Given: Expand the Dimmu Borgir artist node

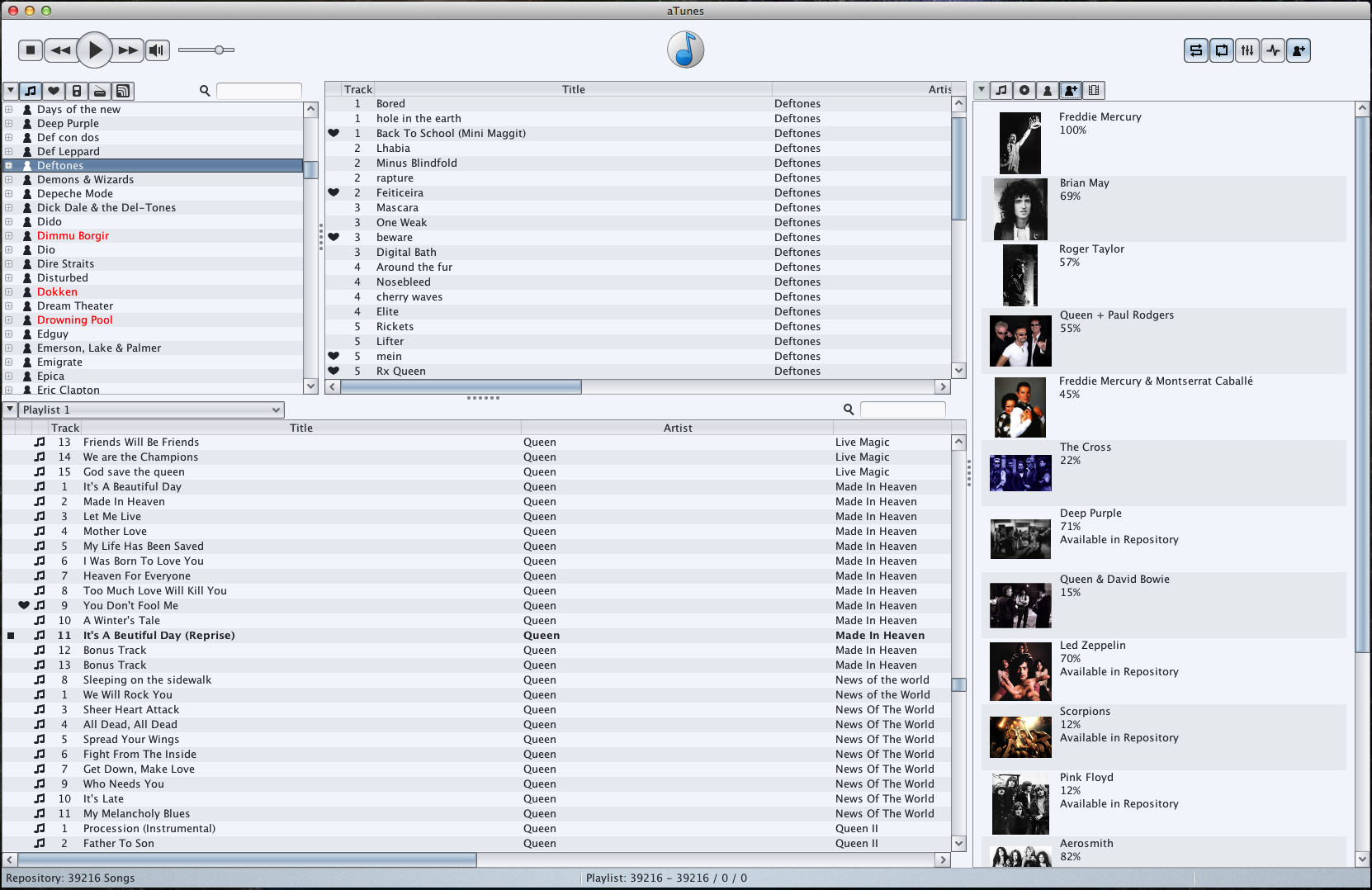Looking at the screenshot, I should coord(8,236).
